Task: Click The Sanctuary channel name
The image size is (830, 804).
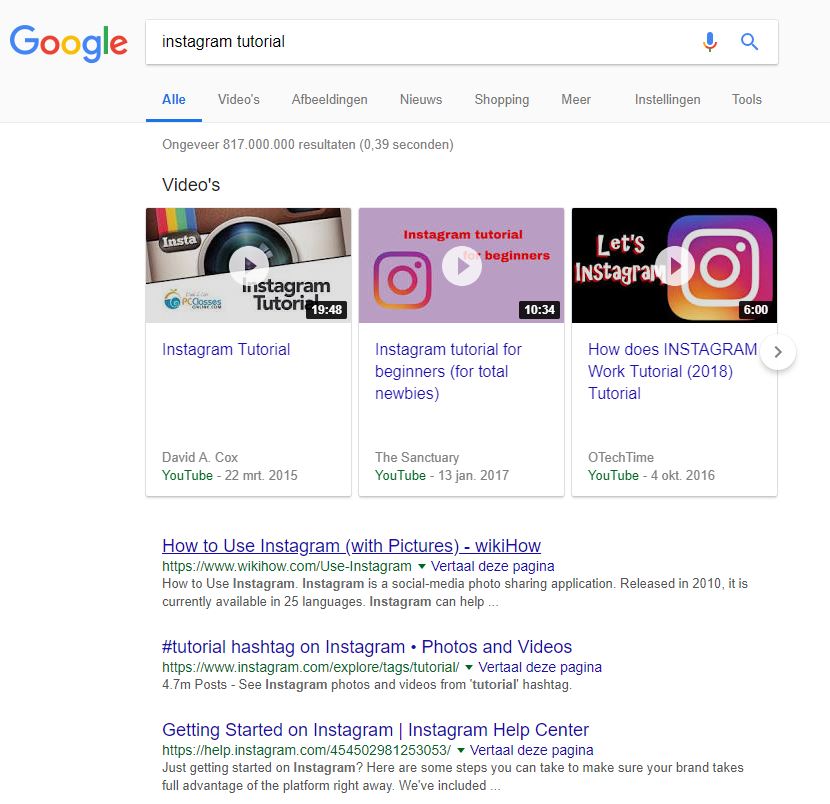Action: tap(417, 457)
